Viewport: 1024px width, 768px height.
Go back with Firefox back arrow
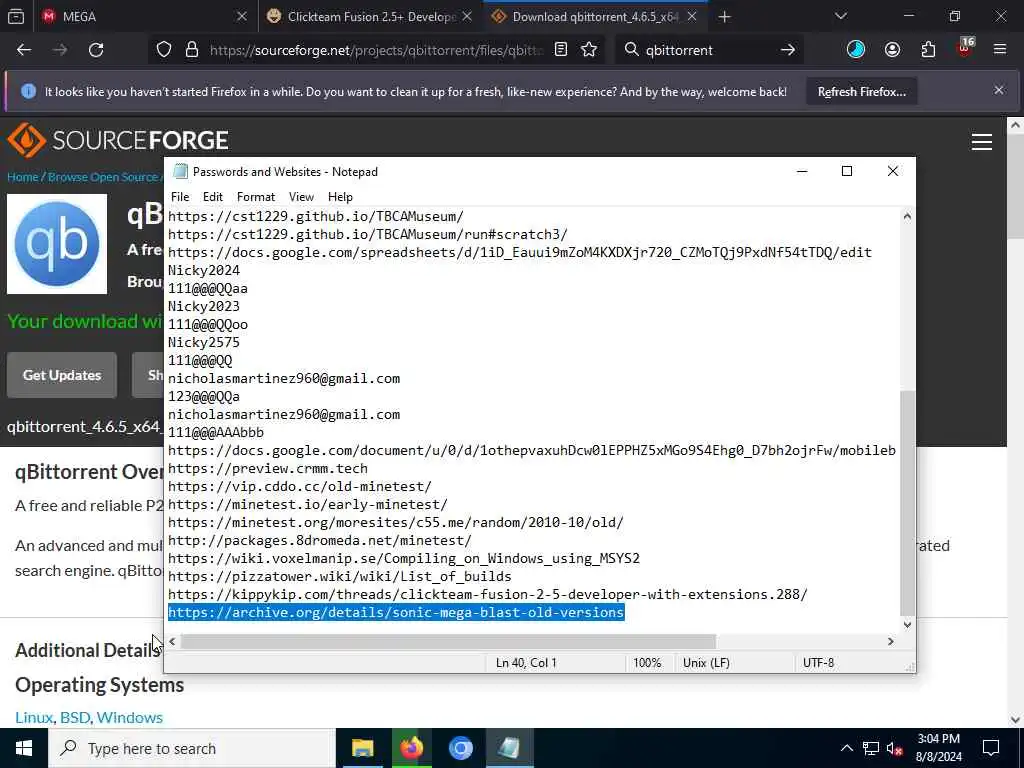[x=24, y=50]
